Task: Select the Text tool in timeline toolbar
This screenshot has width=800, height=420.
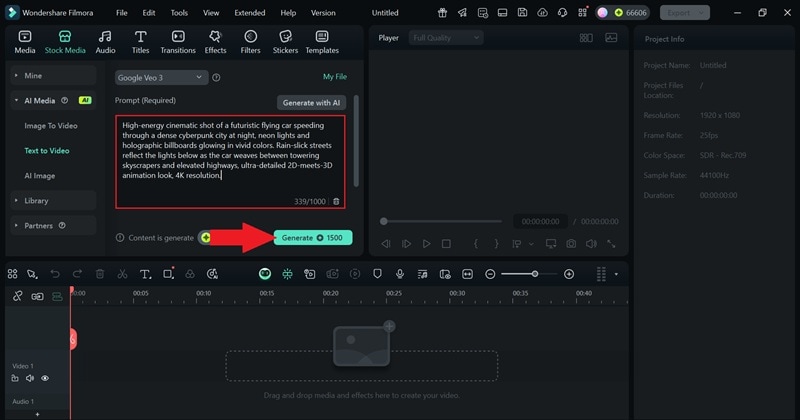Action: click(145, 275)
